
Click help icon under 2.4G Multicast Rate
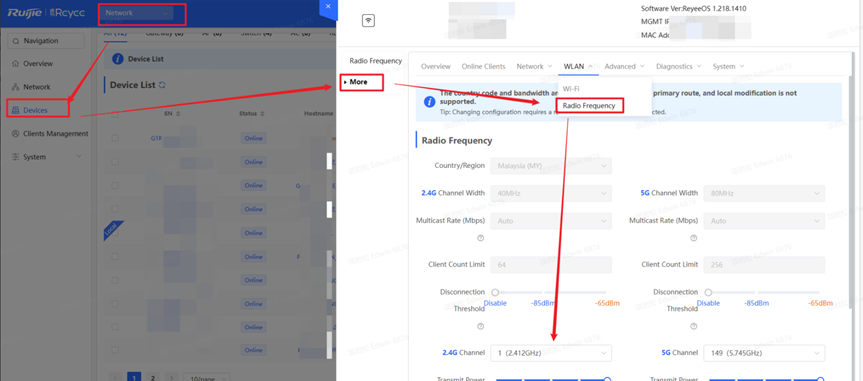[480, 238]
